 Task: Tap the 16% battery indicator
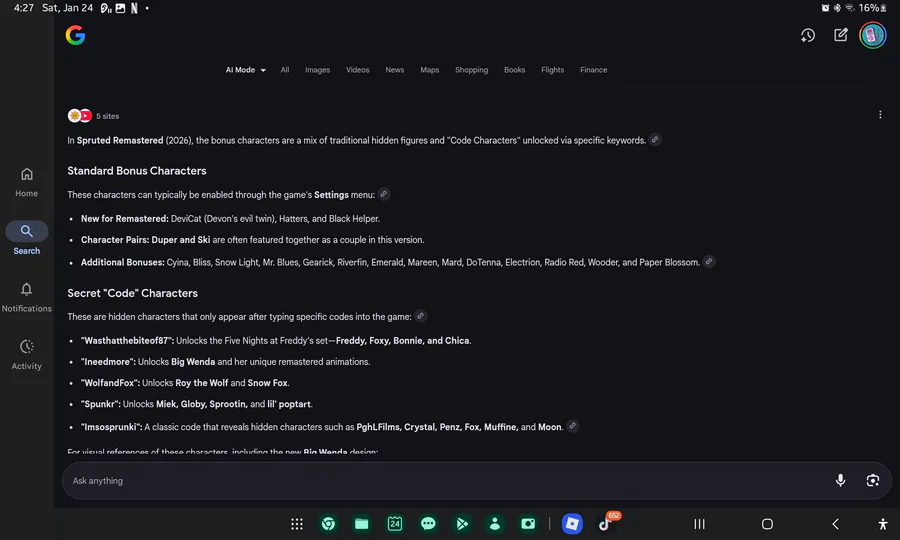point(872,8)
